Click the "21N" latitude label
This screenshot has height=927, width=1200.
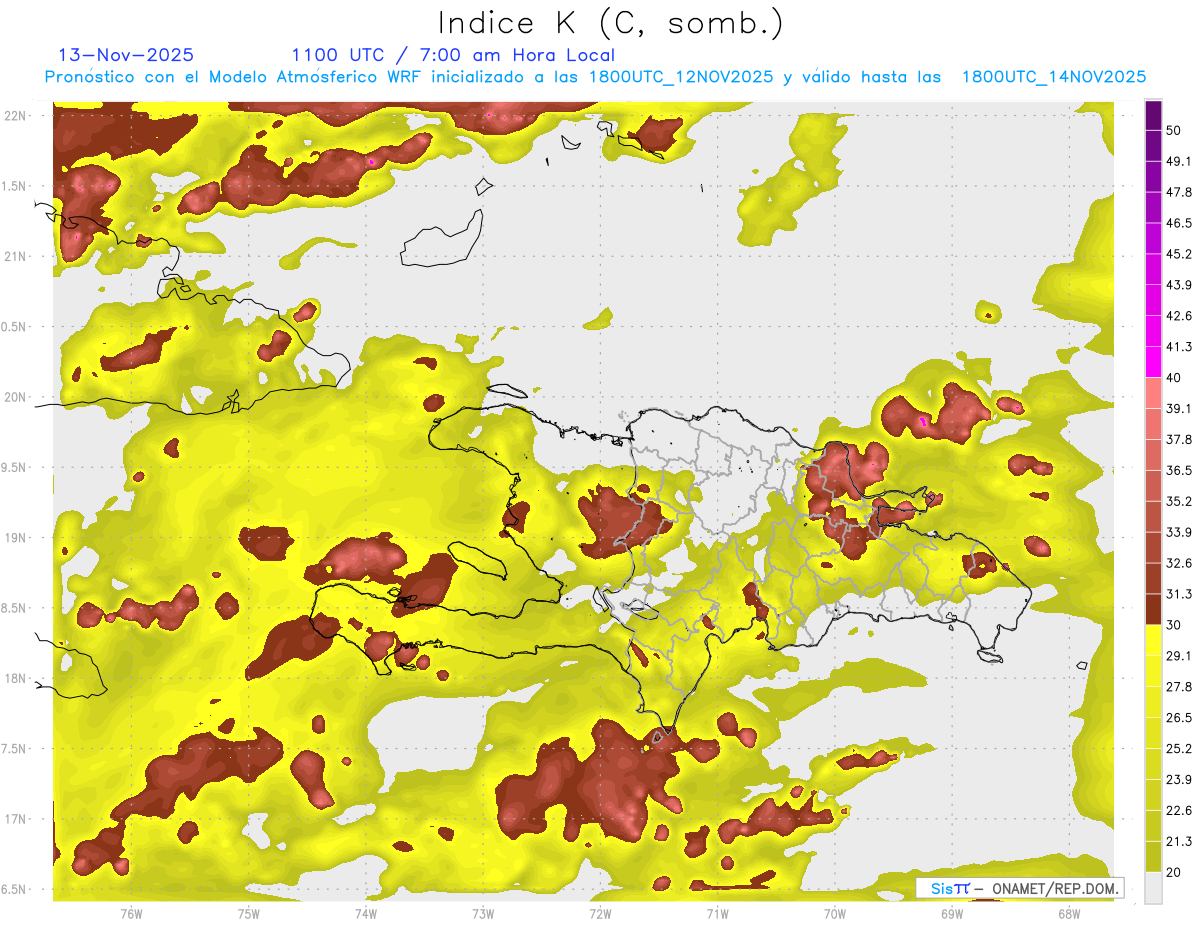17,256
